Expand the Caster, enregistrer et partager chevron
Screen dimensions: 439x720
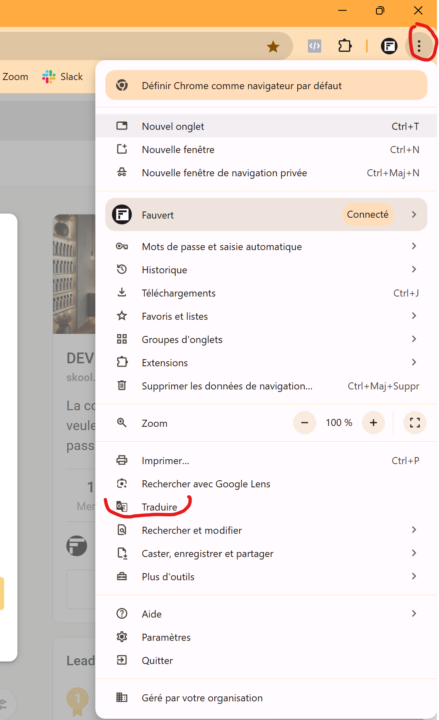pos(414,553)
